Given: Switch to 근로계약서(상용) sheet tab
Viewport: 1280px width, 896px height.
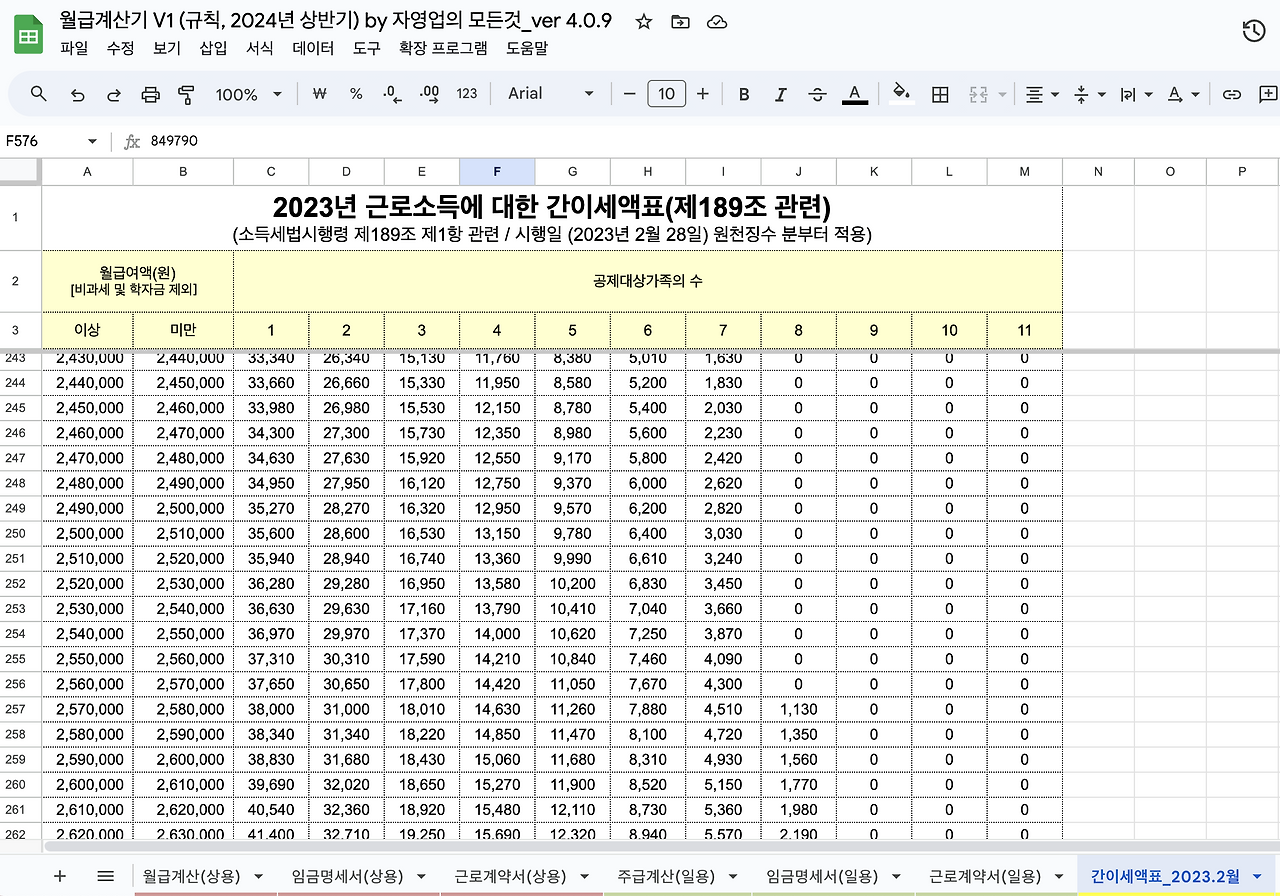Looking at the screenshot, I should click(x=511, y=877).
